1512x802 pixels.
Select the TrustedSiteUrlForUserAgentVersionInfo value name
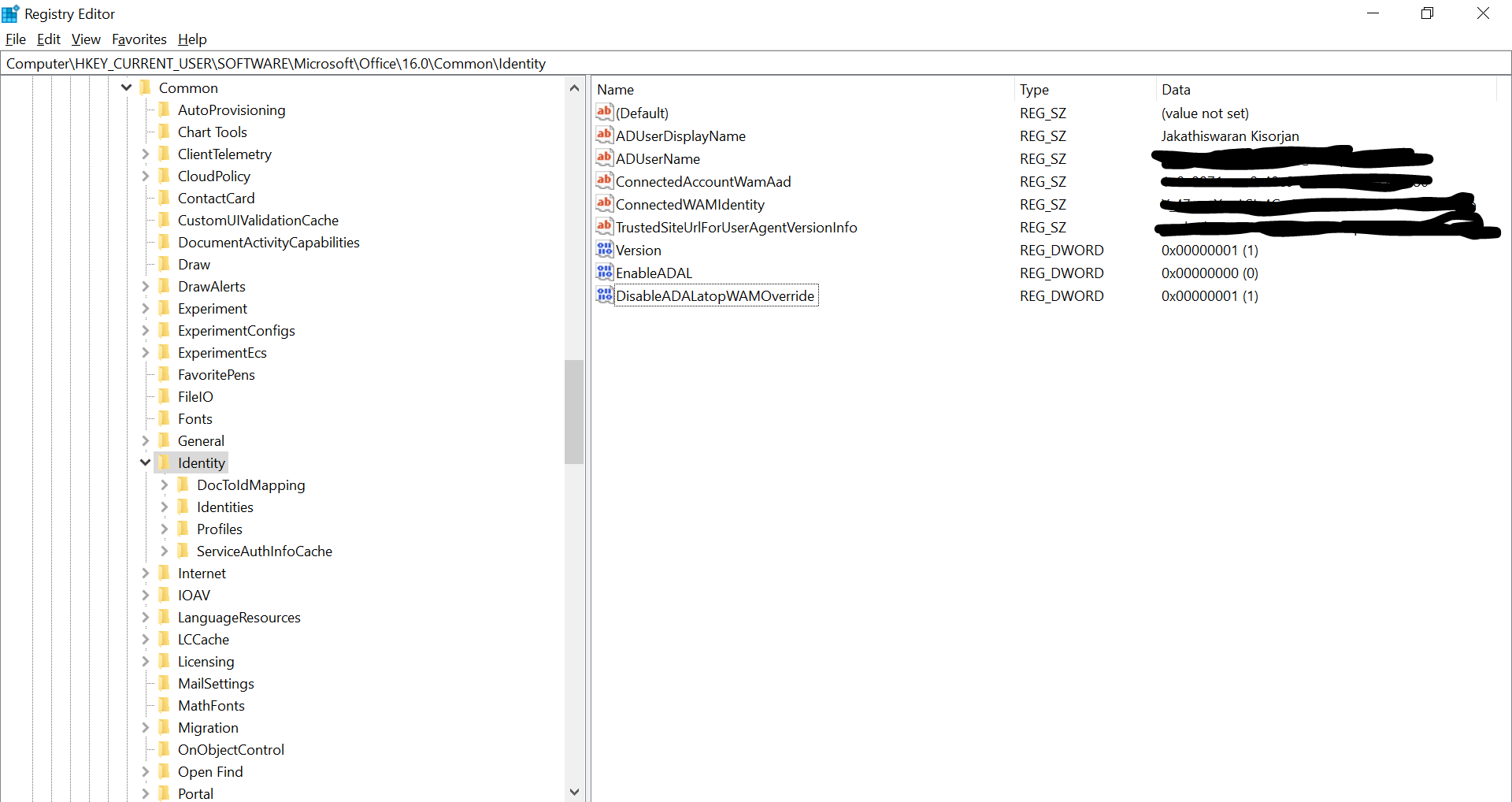pos(736,227)
